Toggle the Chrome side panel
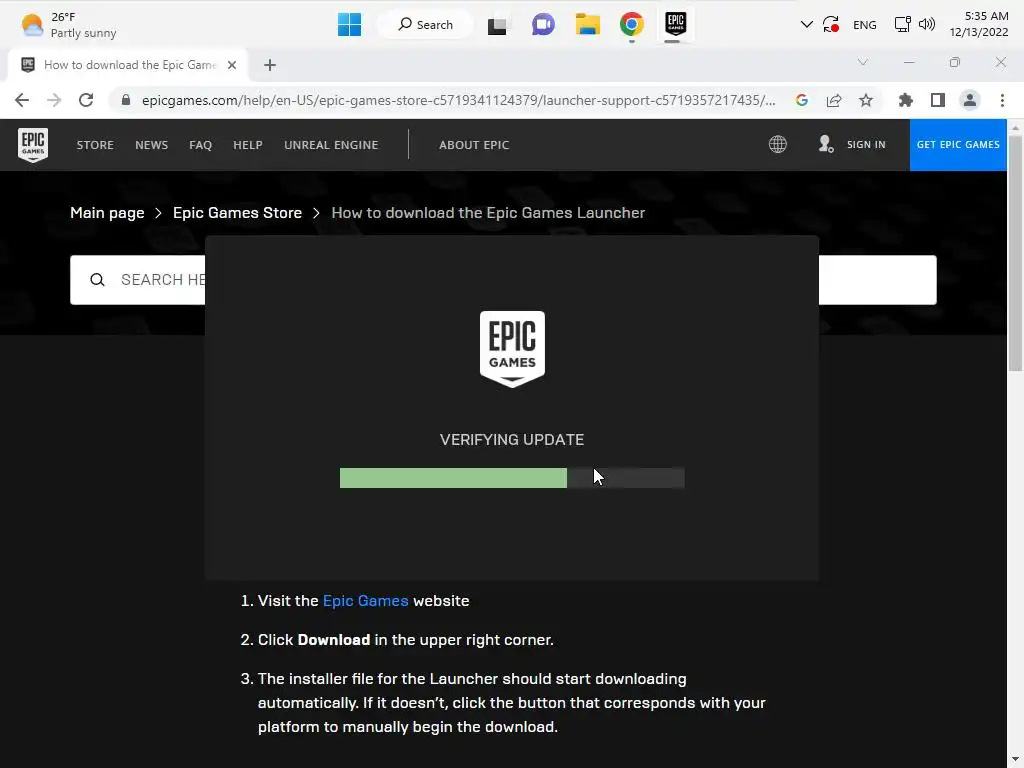The width and height of the screenshot is (1024, 768). (x=938, y=100)
